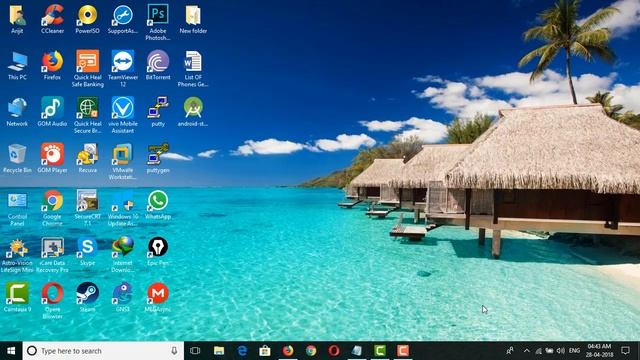
Task: Select iCare Data Recovery Pro icon
Action: pos(53,255)
